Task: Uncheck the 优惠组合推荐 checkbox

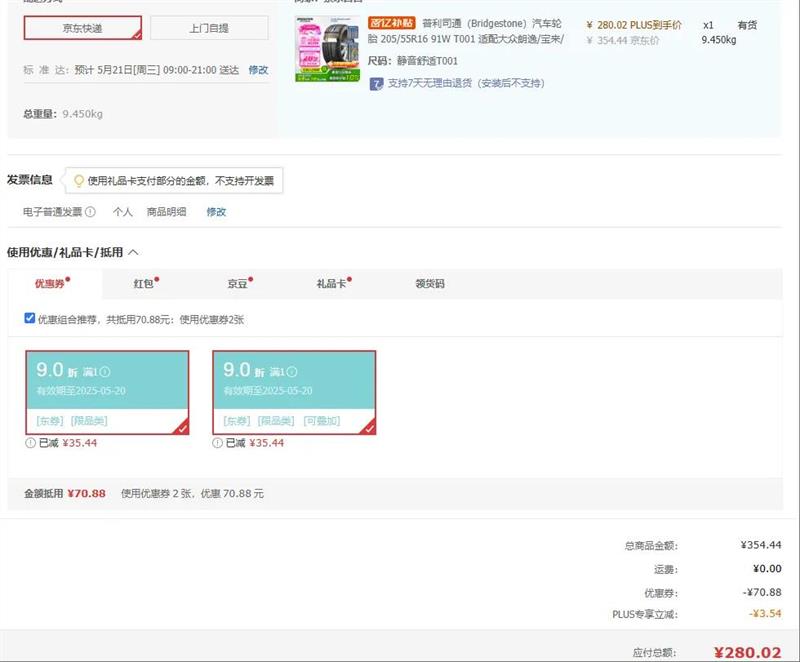Action: click(29, 319)
